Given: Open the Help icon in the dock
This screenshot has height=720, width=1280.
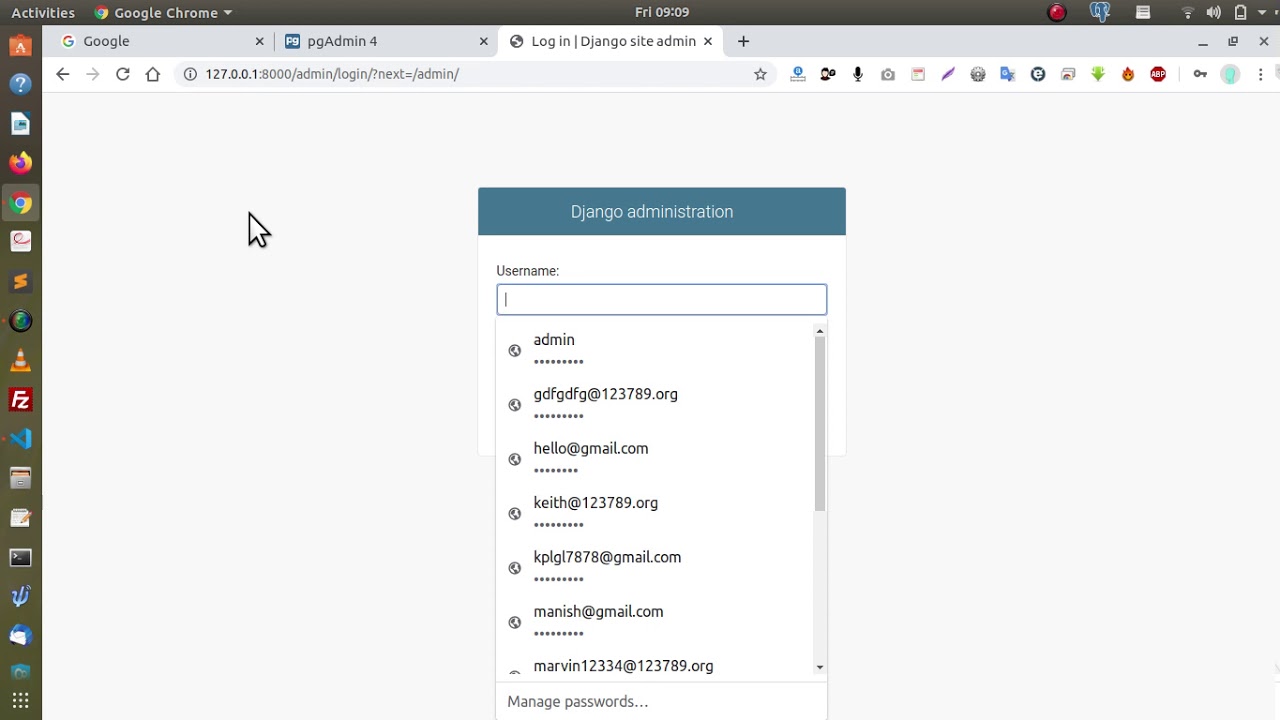Looking at the screenshot, I should pyautogui.click(x=20, y=84).
